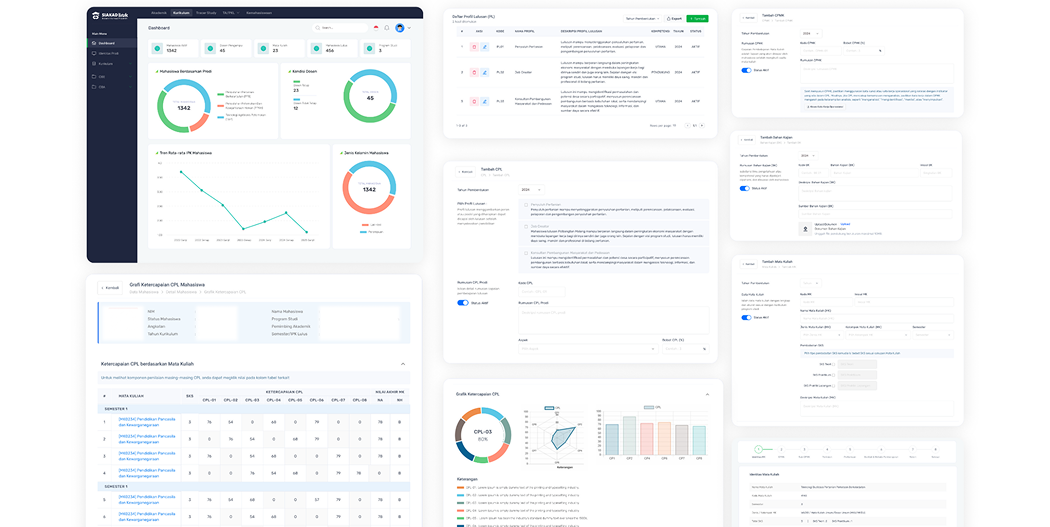Collapse the Ketercapaian CPL berdasarkan Mata Kuliah section
1050x527 pixels.
tap(403, 364)
